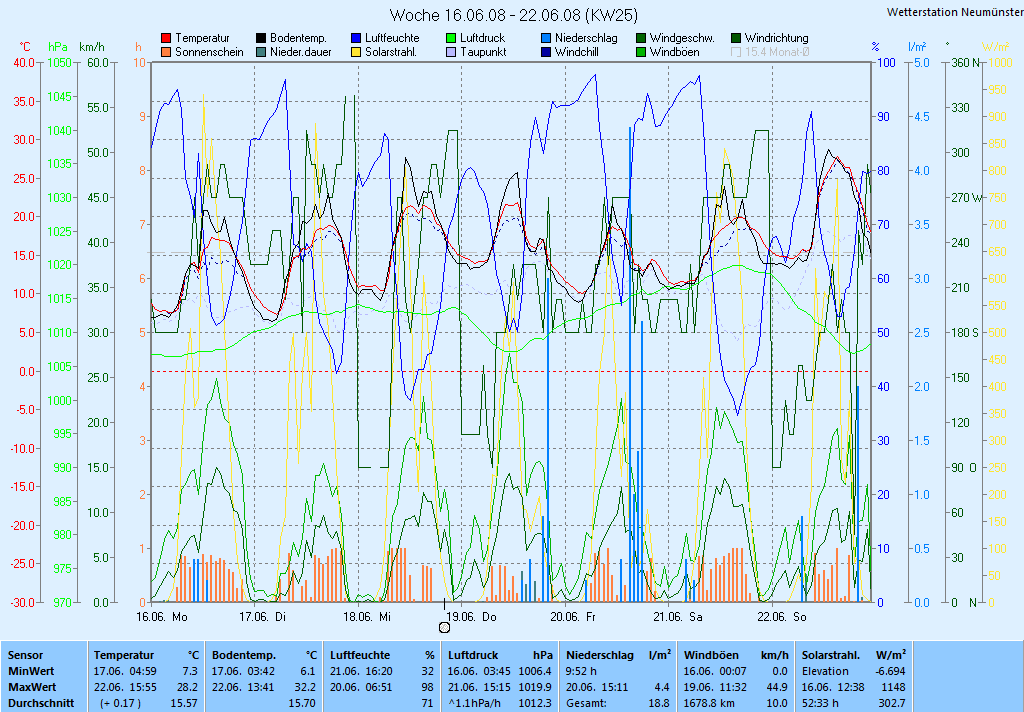Image resolution: width=1024 pixels, height=712 pixels.
Task: Click the dark blue Windchill legend swatch
Action: point(546,52)
